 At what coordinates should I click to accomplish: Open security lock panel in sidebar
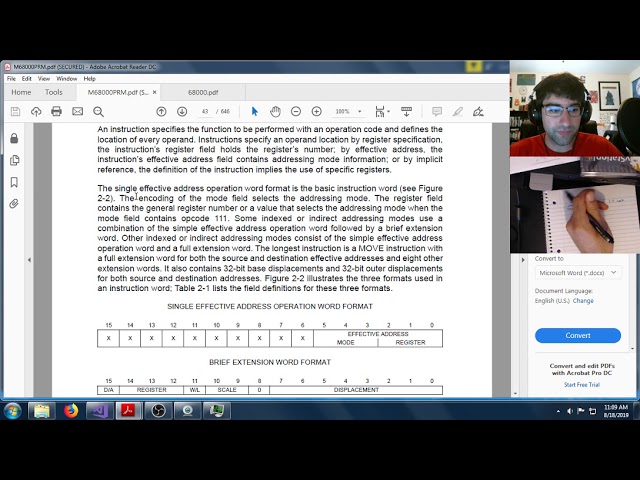tap(14, 138)
